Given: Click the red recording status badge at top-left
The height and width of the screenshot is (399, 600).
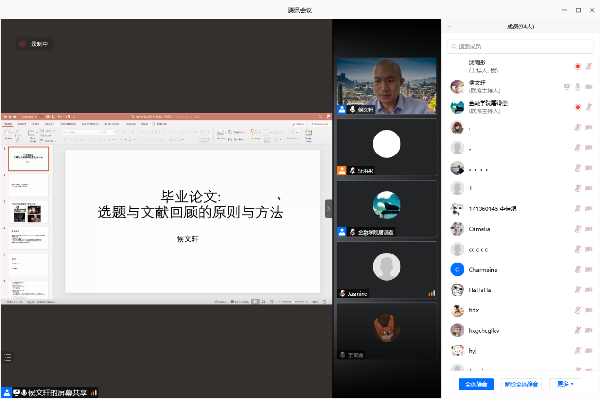Looking at the screenshot, I should 34,44.
